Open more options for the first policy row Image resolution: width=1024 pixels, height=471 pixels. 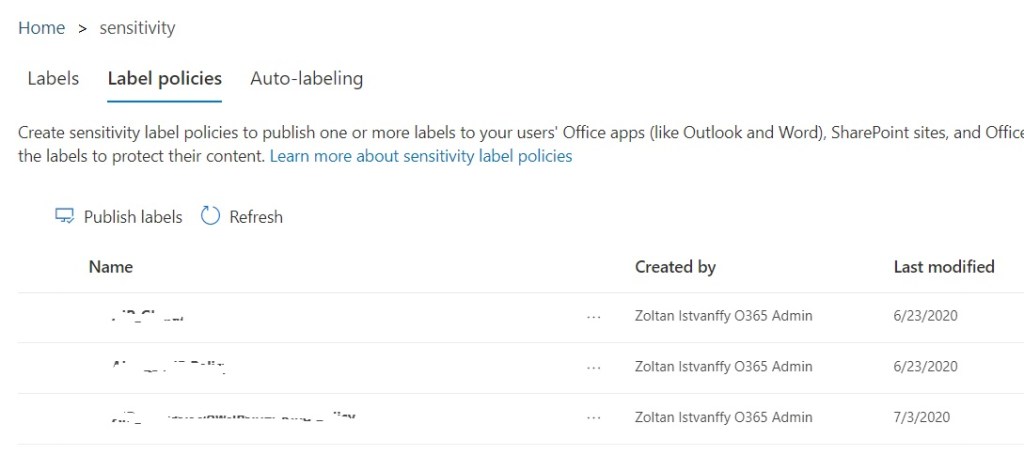594,317
